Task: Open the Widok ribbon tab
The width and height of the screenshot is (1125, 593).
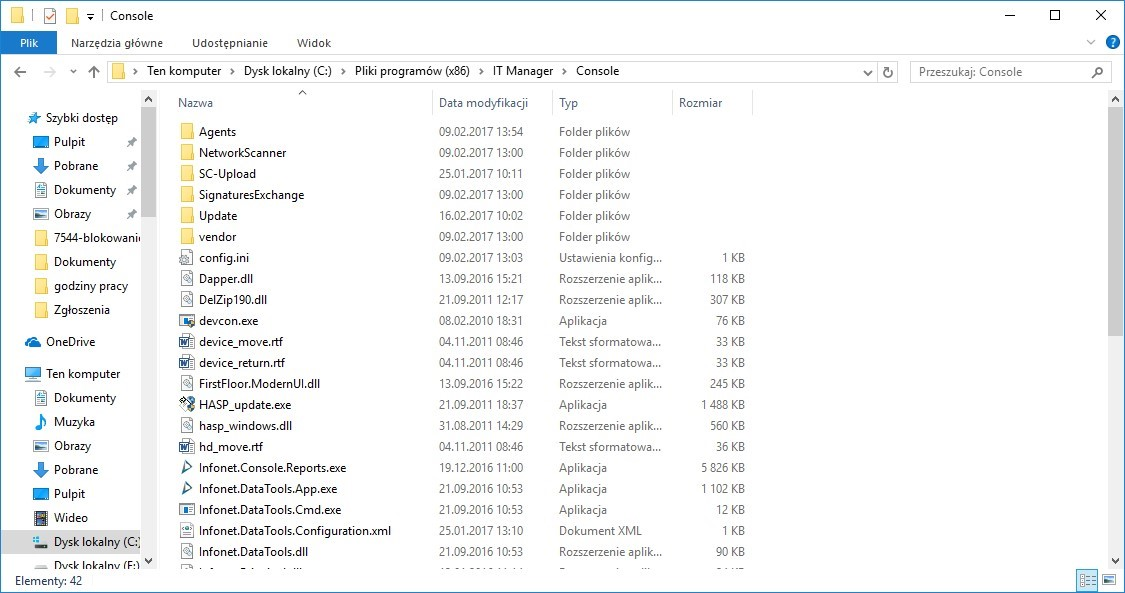Action: [314, 43]
